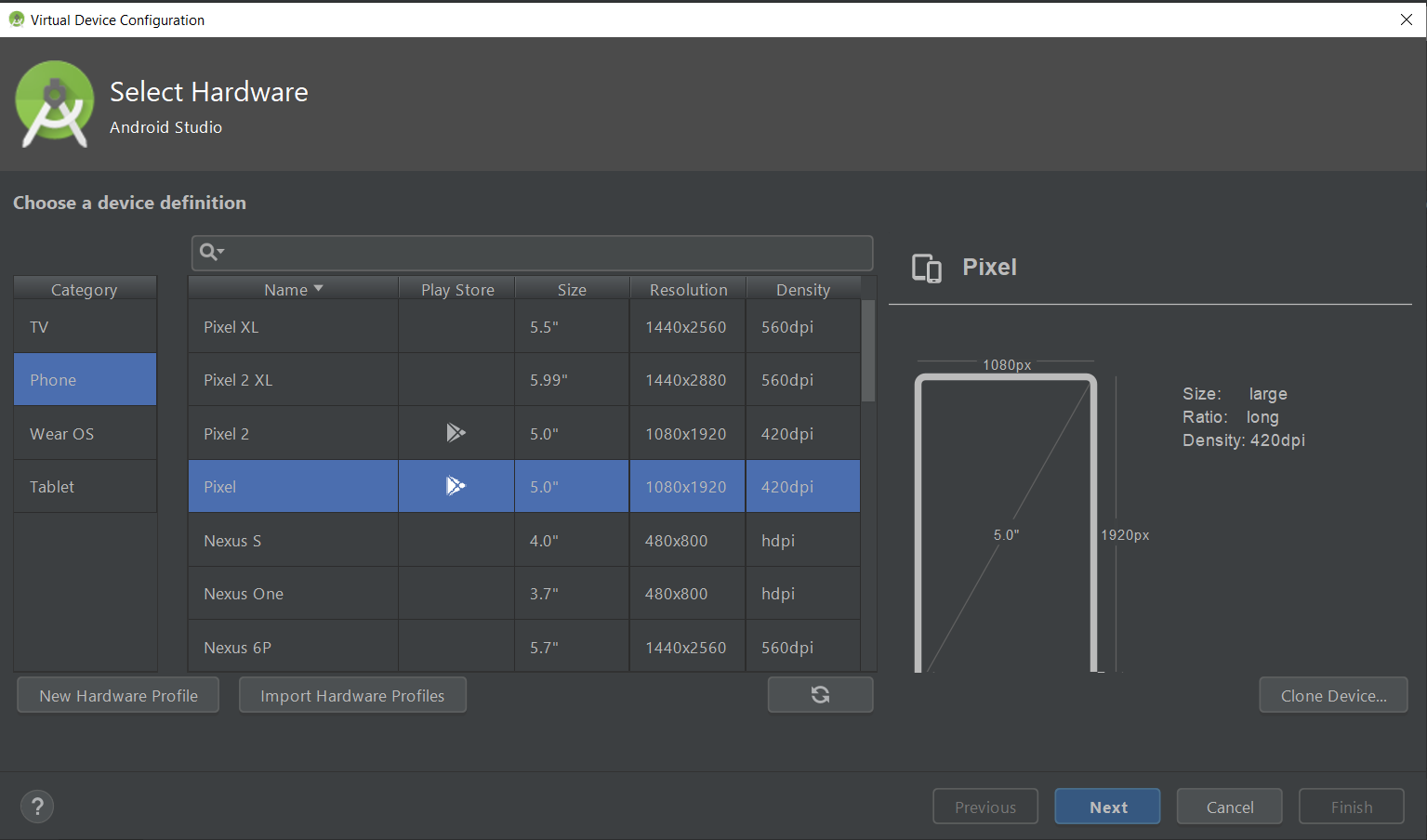Select the TV category
Screen dimensions: 1427x840
point(85,327)
